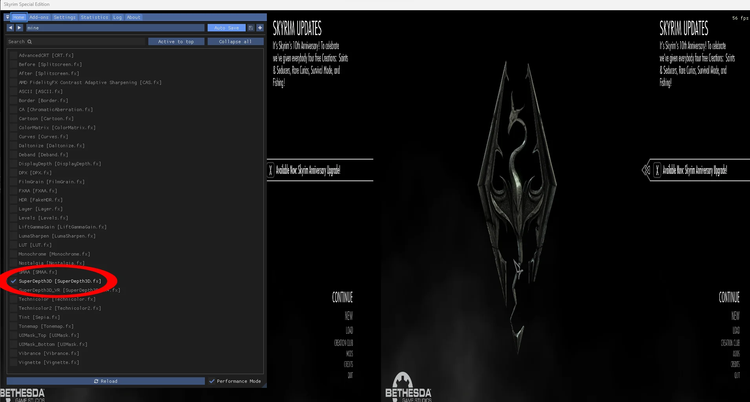Image resolution: width=750 pixels, height=402 pixels.
Task: Enable the Vignette [Vignette.fx] effect
Action: coord(13,362)
